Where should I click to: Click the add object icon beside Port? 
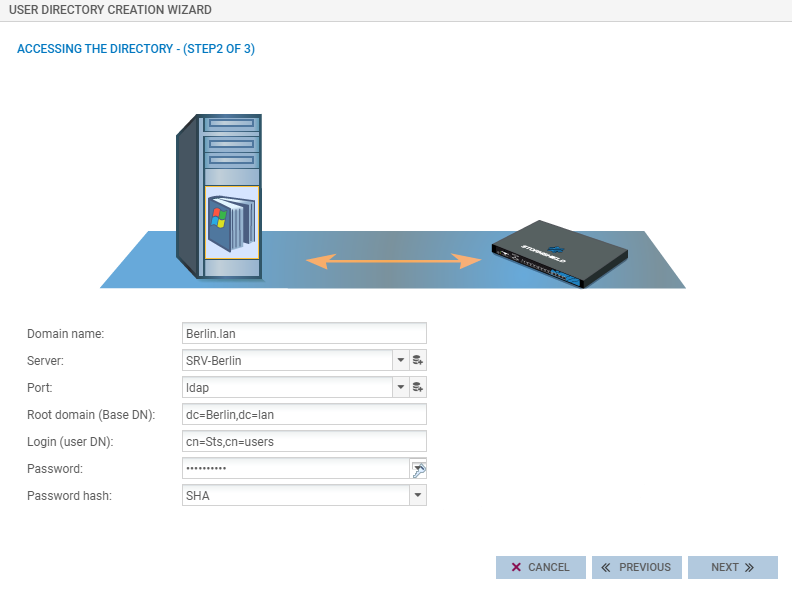click(418, 387)
